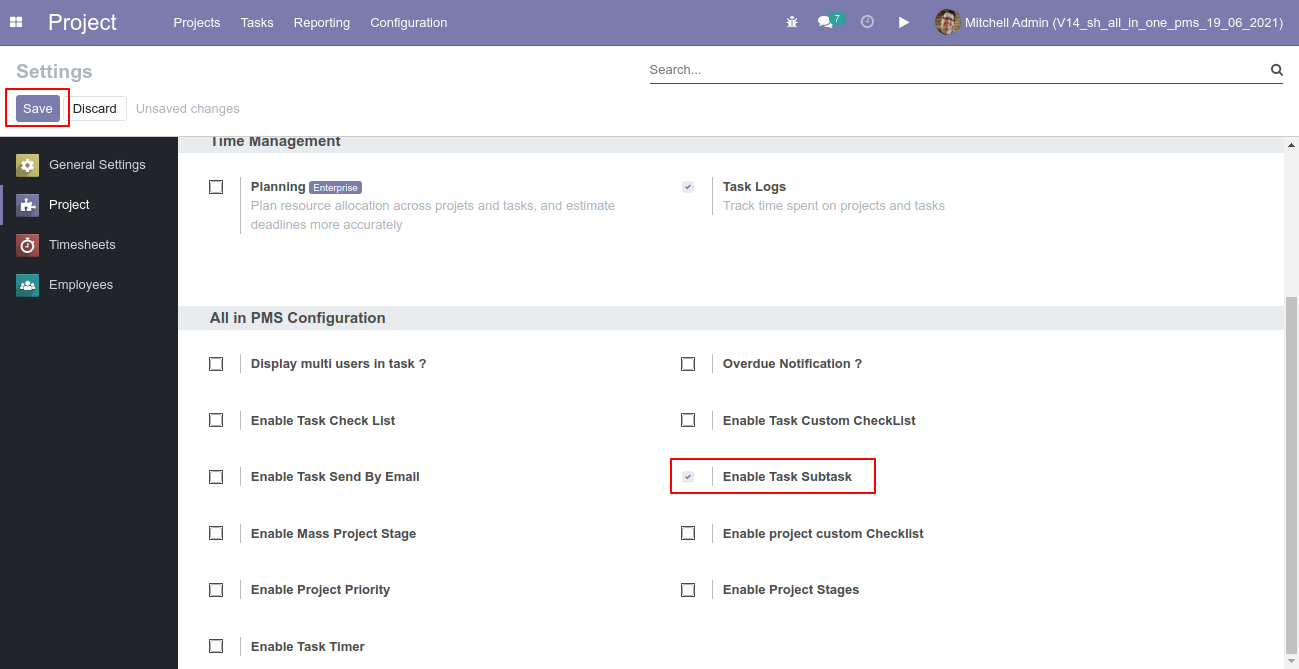
Task: Open General Settings tab label
Action: (x=97, y=165)
